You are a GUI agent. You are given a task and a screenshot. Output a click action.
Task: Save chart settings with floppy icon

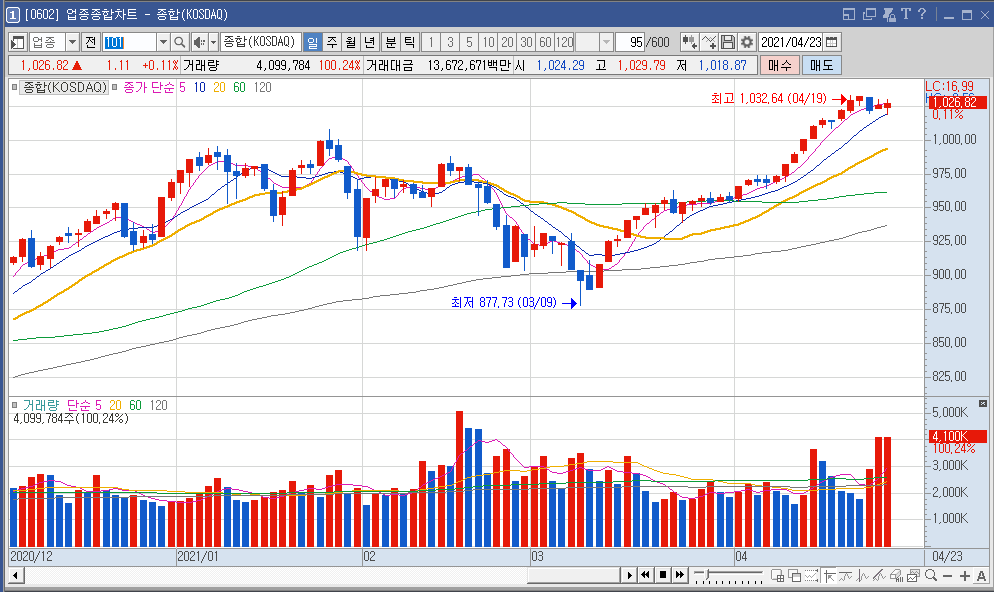tap(728, 42)
